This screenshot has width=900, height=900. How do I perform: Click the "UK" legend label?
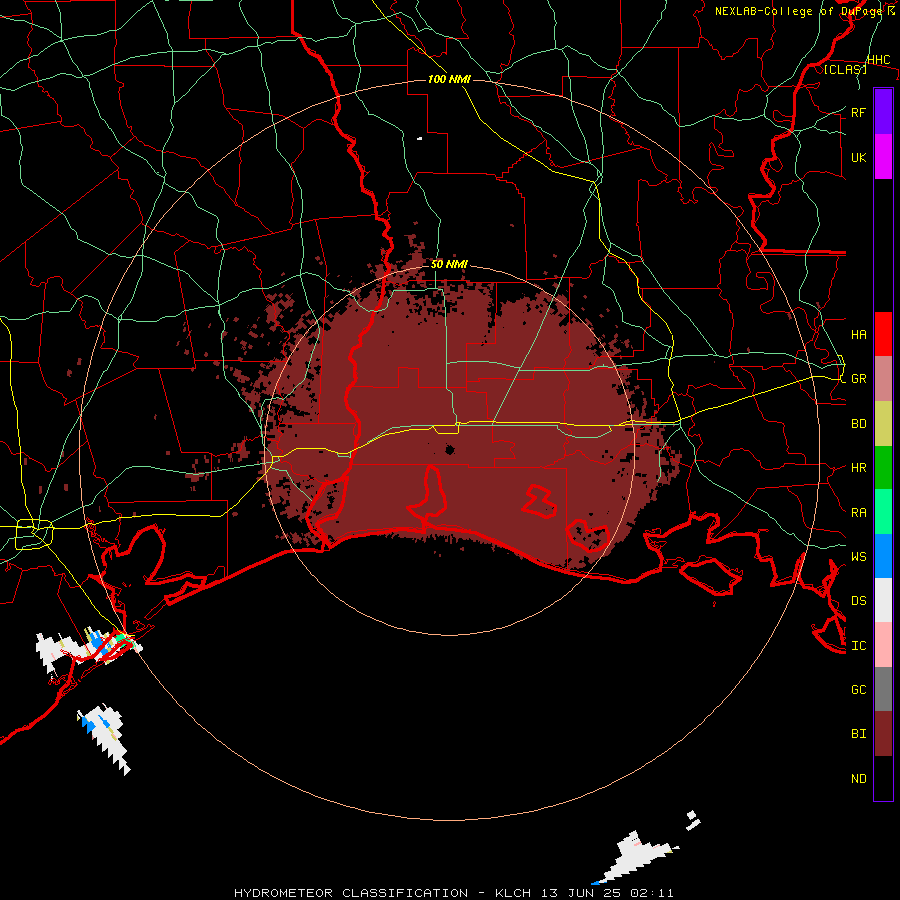[x=858, y=157]
